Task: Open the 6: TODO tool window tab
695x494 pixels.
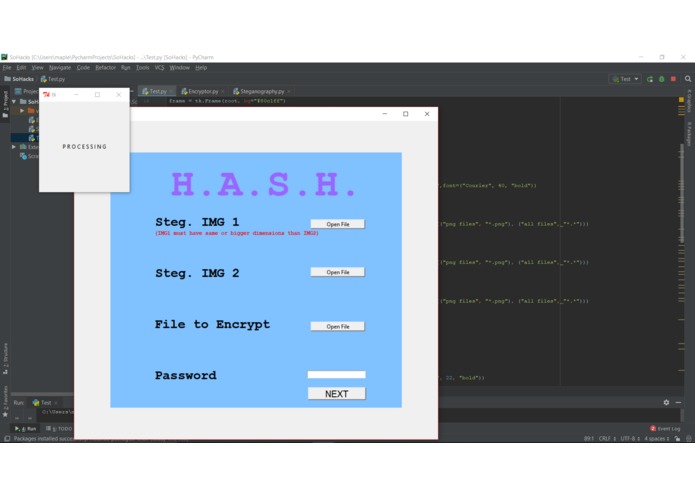Action: (59, 428)
